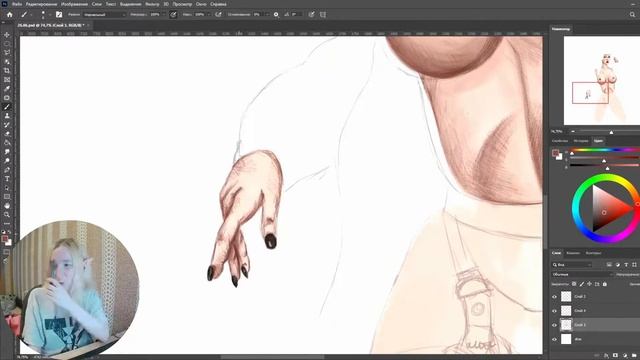Select the Lasso tool

(7, 53)
